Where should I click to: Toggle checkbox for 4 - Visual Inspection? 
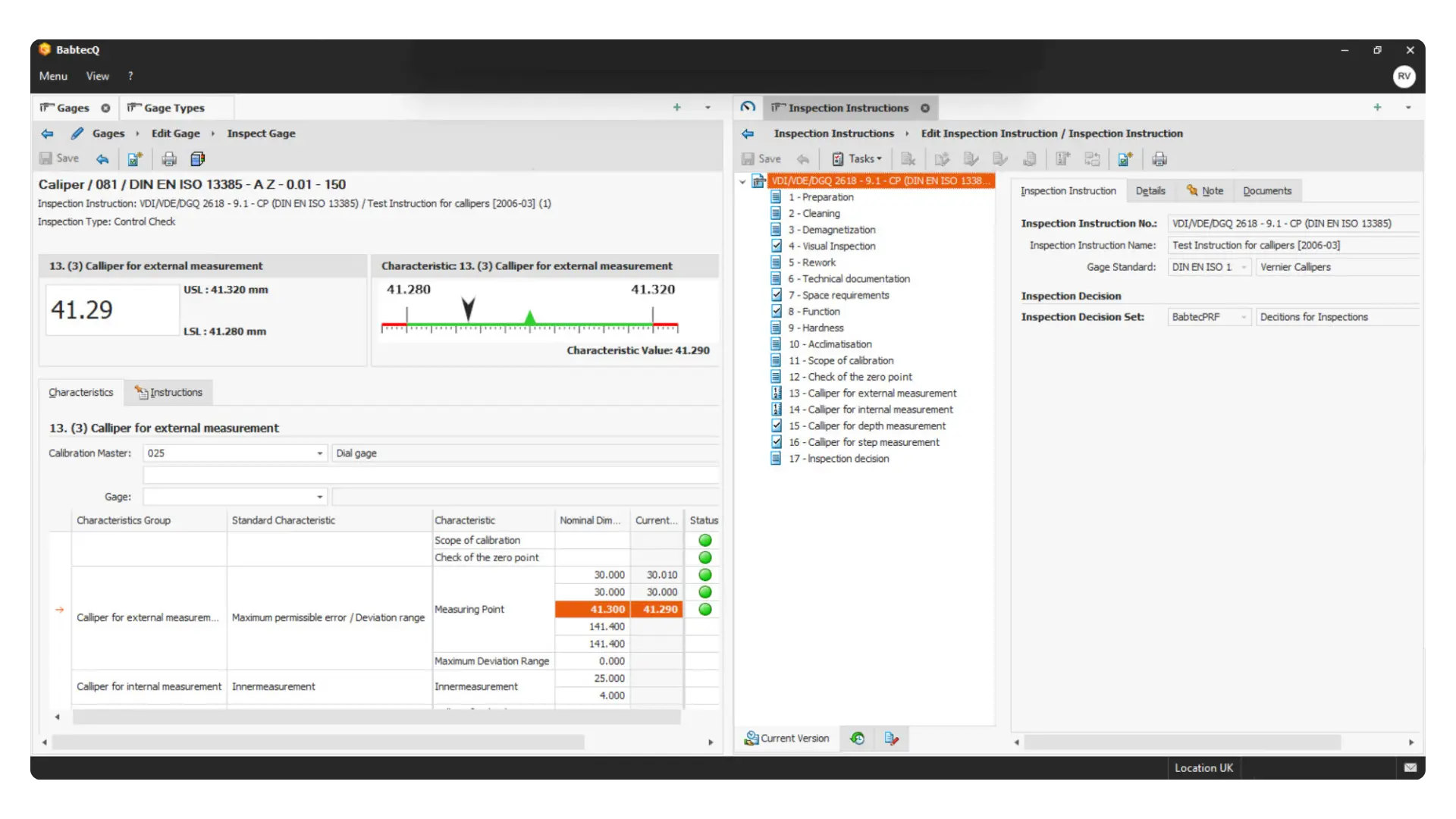[x=777, y=246]
